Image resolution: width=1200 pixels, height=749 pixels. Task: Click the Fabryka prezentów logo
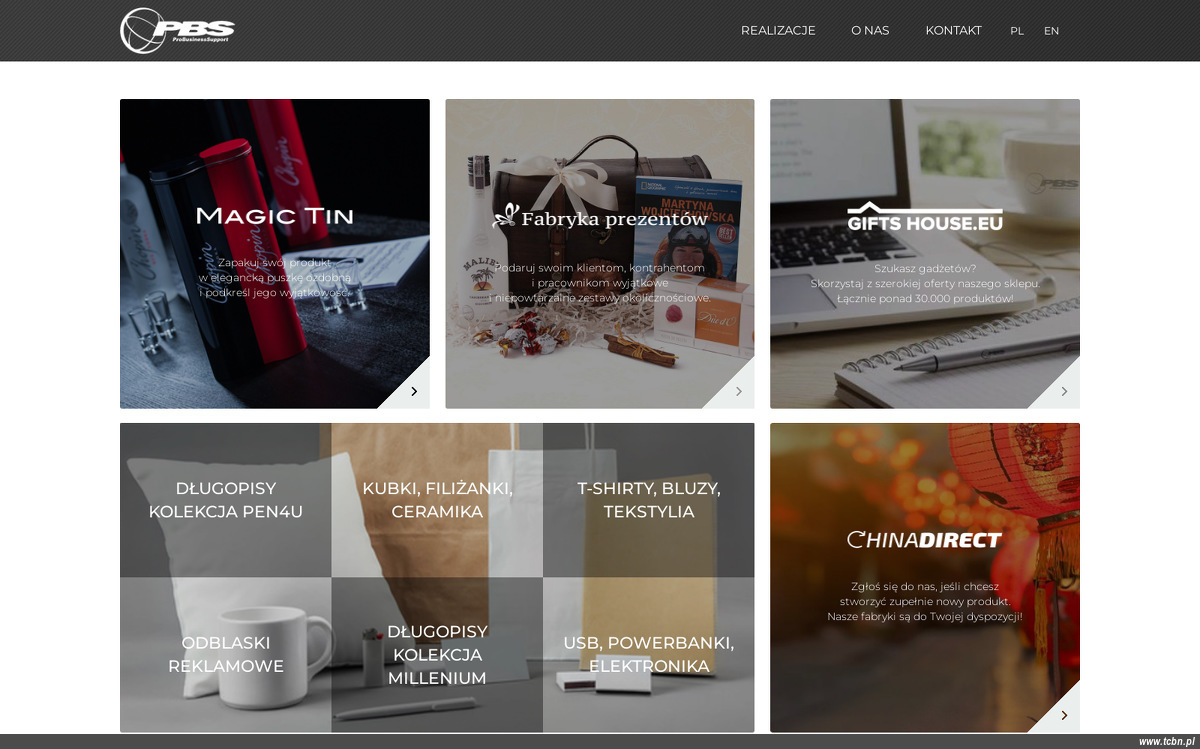click(600, 217)
